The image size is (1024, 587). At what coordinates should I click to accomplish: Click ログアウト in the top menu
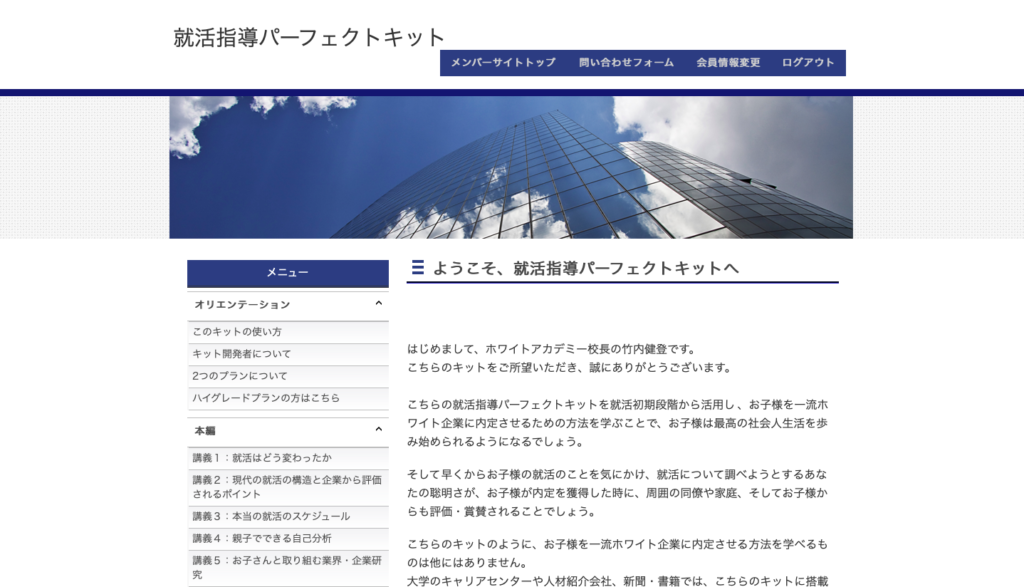[x=808, y=63]
